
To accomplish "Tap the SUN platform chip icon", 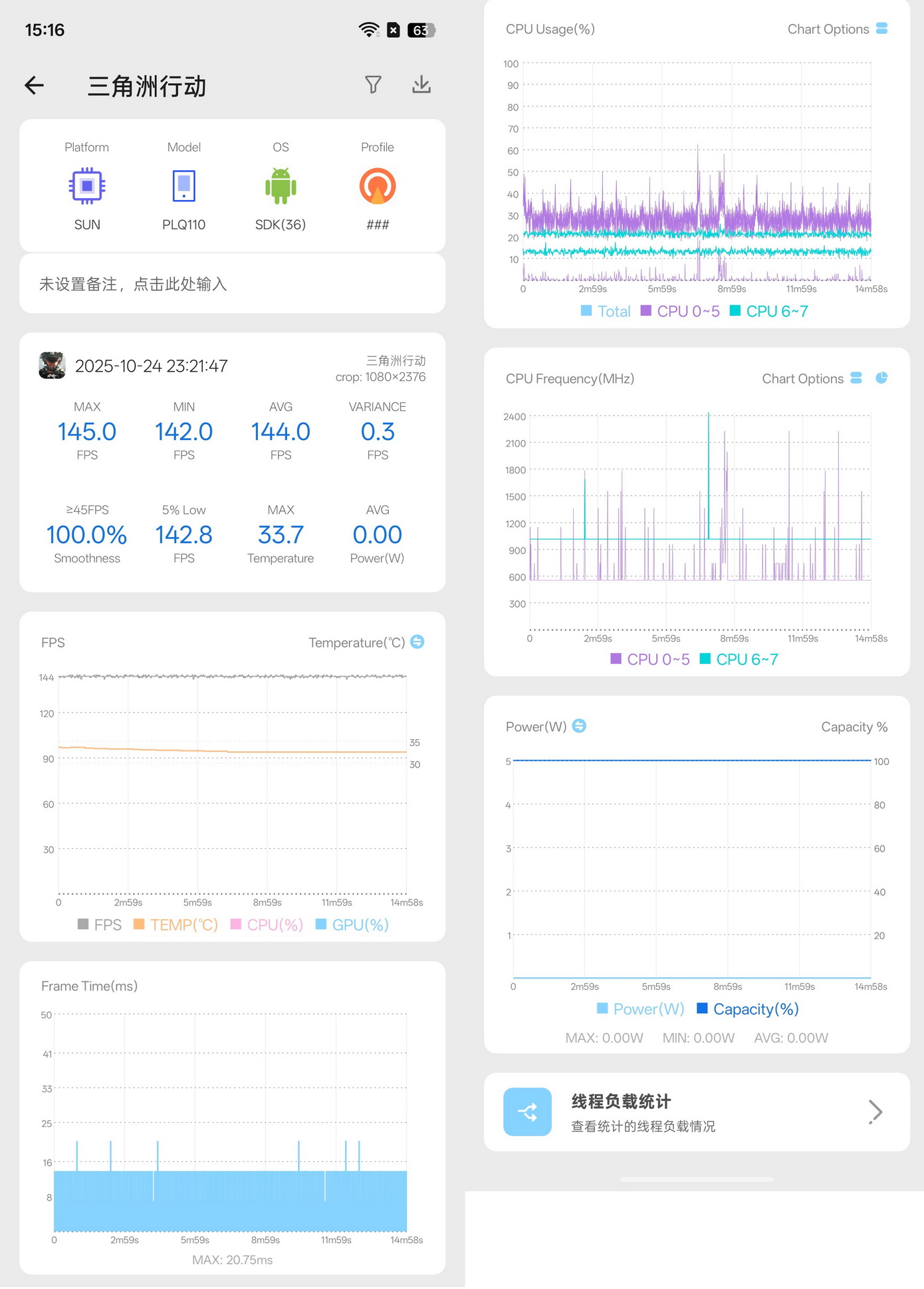I will (x=87, y=186).
